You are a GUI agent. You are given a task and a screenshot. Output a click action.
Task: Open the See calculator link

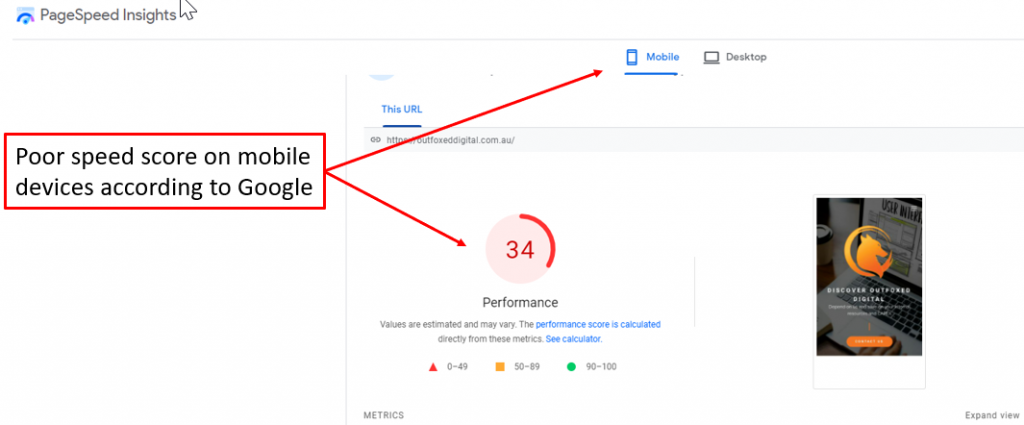[573, 339]
